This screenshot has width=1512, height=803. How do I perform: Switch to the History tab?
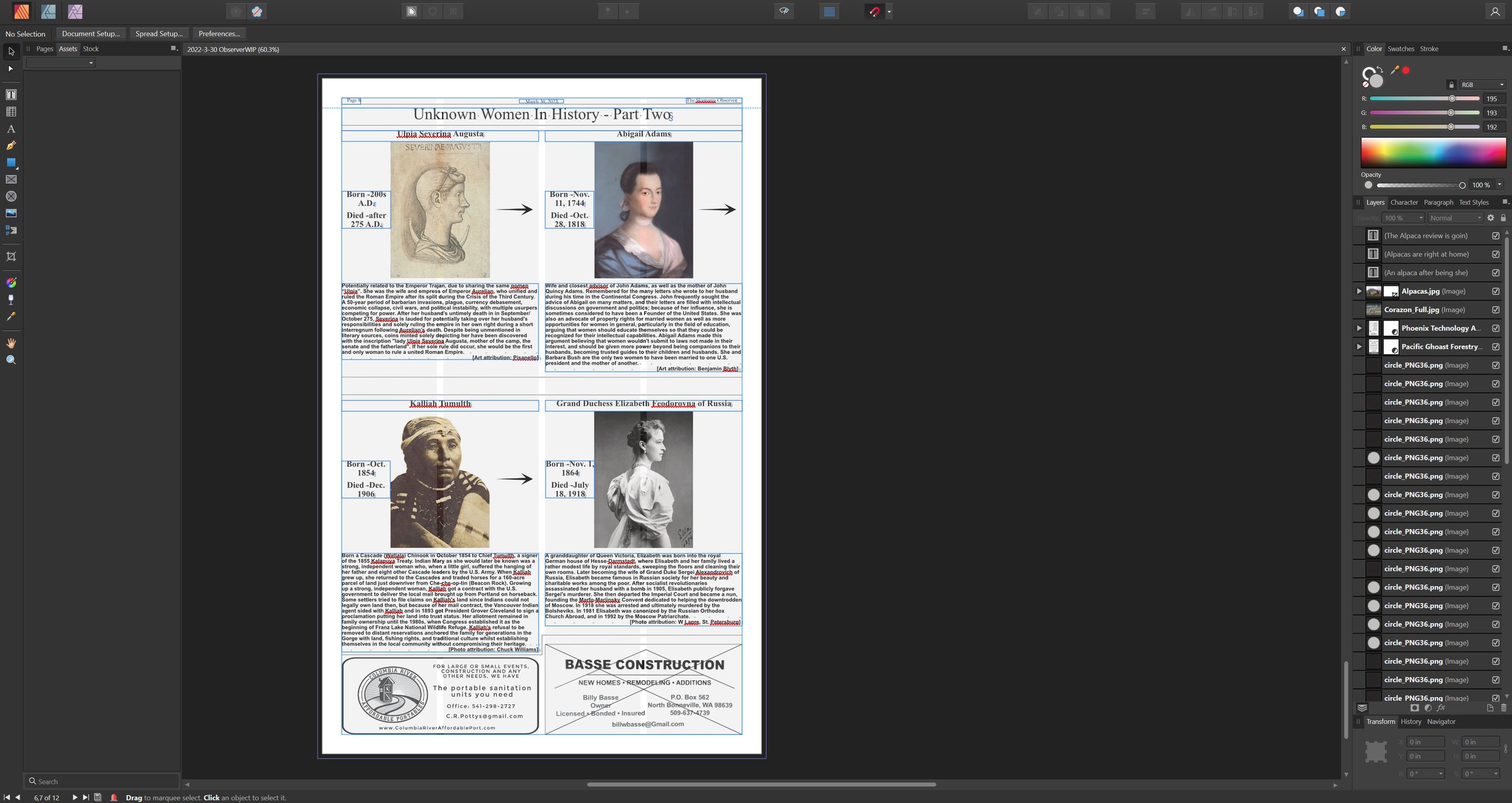coord(1410,722)
